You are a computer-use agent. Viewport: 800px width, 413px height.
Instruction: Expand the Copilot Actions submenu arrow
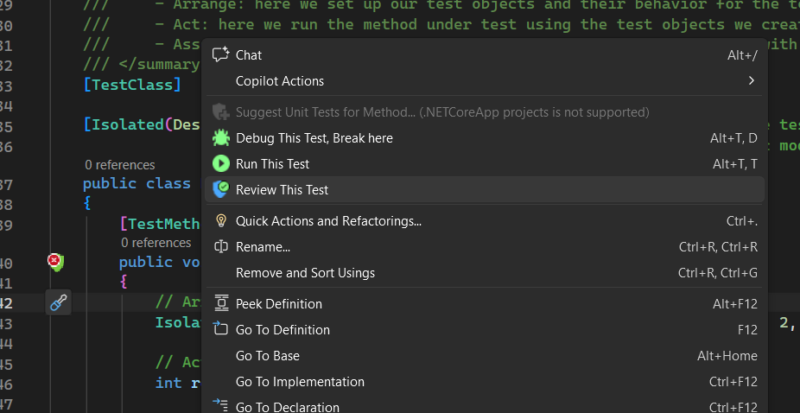pyautogui.click(x=751, y=81)
